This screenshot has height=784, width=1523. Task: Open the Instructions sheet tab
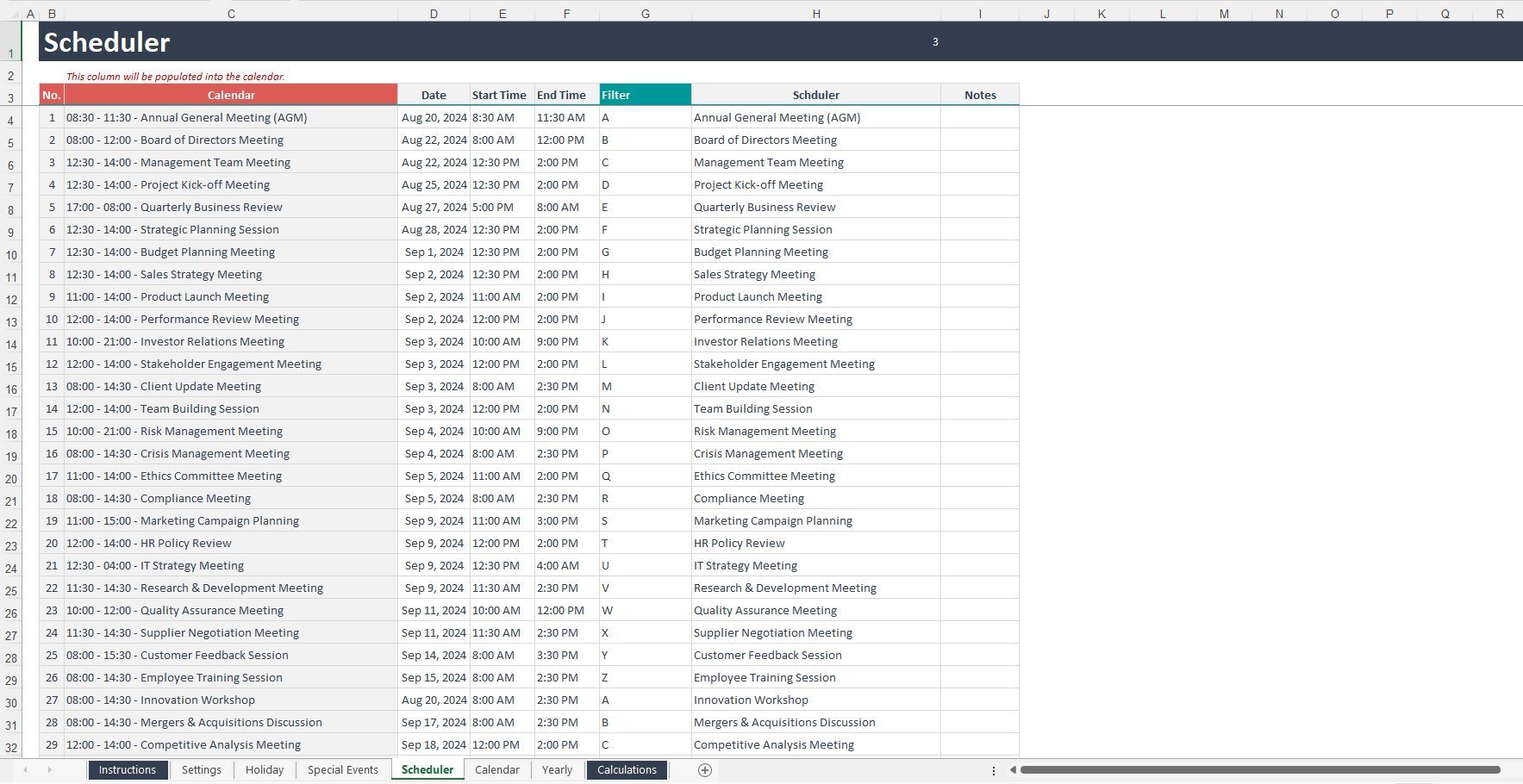pos(127,770)
